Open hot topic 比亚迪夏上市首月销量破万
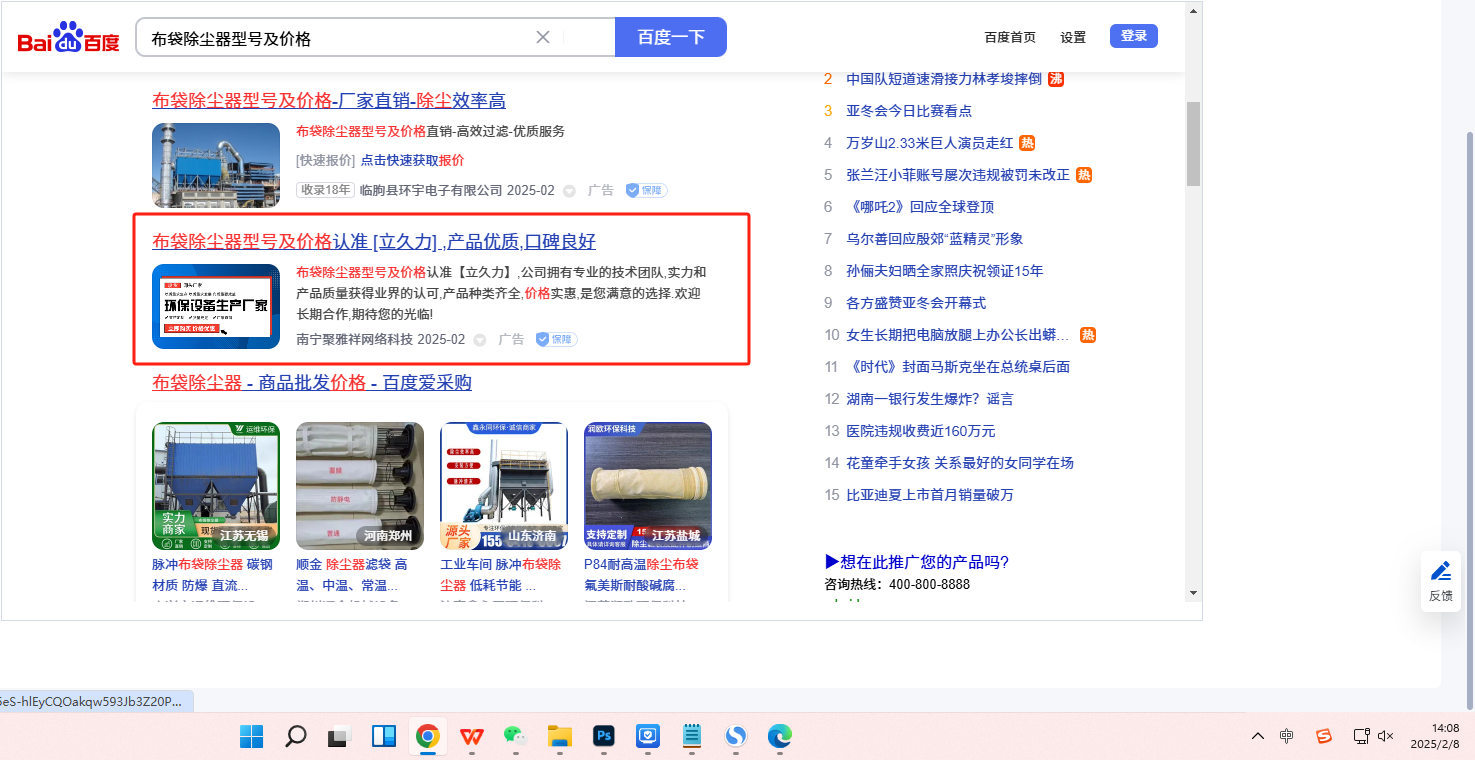Screen dimensions: 1475x760 coord(930,495)
